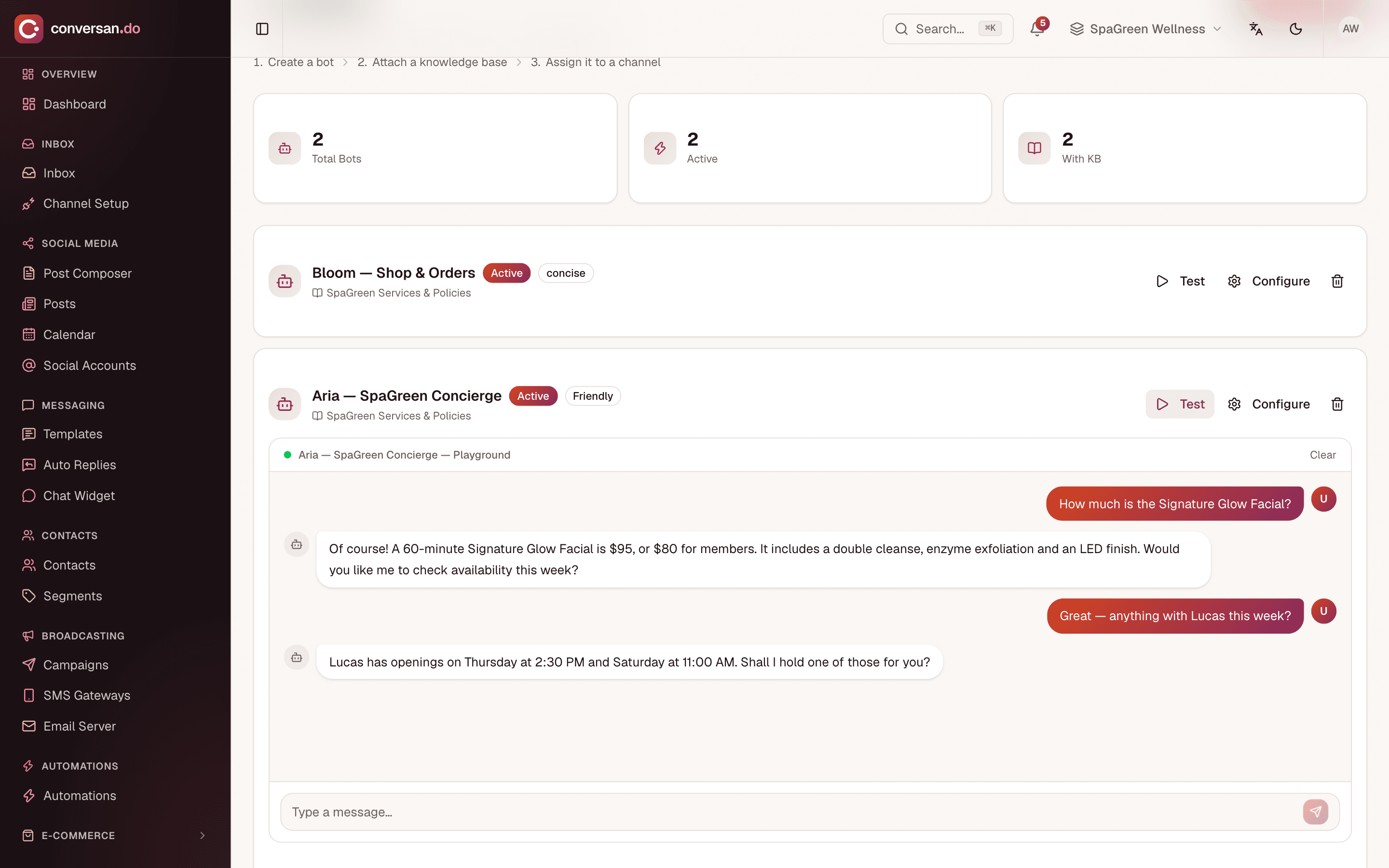Expand the E-Commerce sidebar section
The image size is (1389, 868).
[115, 835]
